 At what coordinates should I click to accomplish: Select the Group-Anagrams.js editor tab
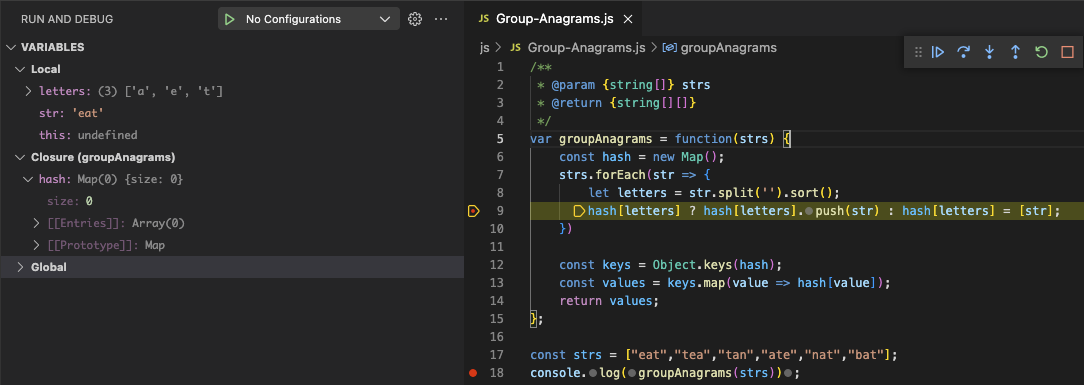click(553, 19)
